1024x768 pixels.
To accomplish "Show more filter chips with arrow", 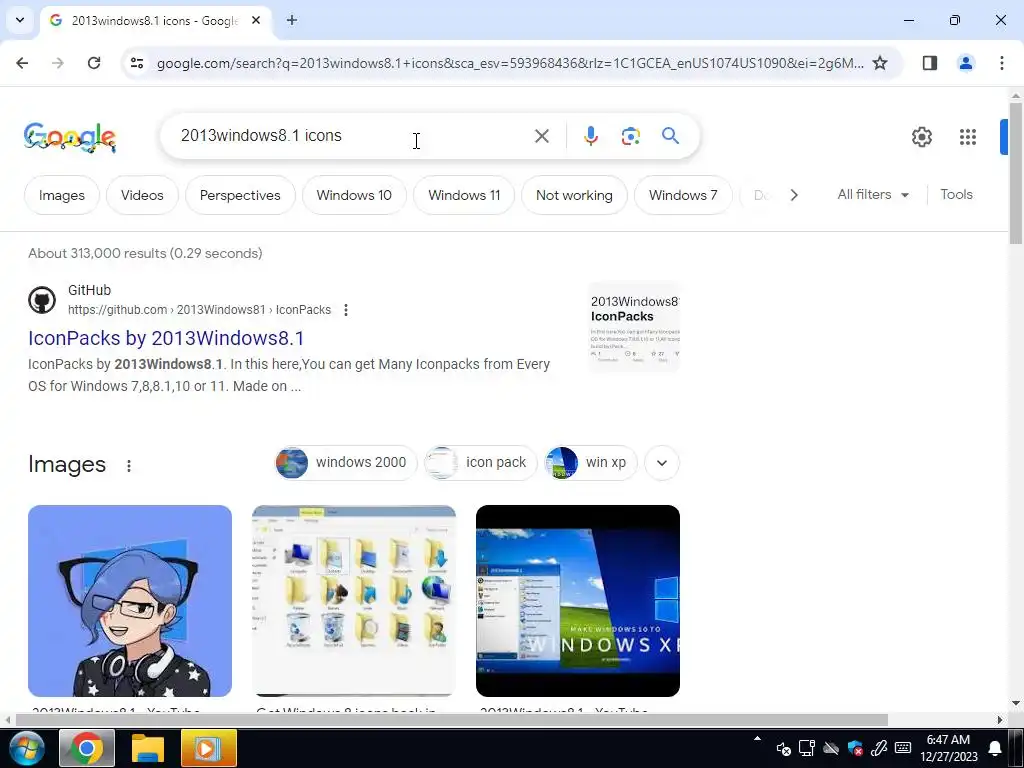I will 793,195.
